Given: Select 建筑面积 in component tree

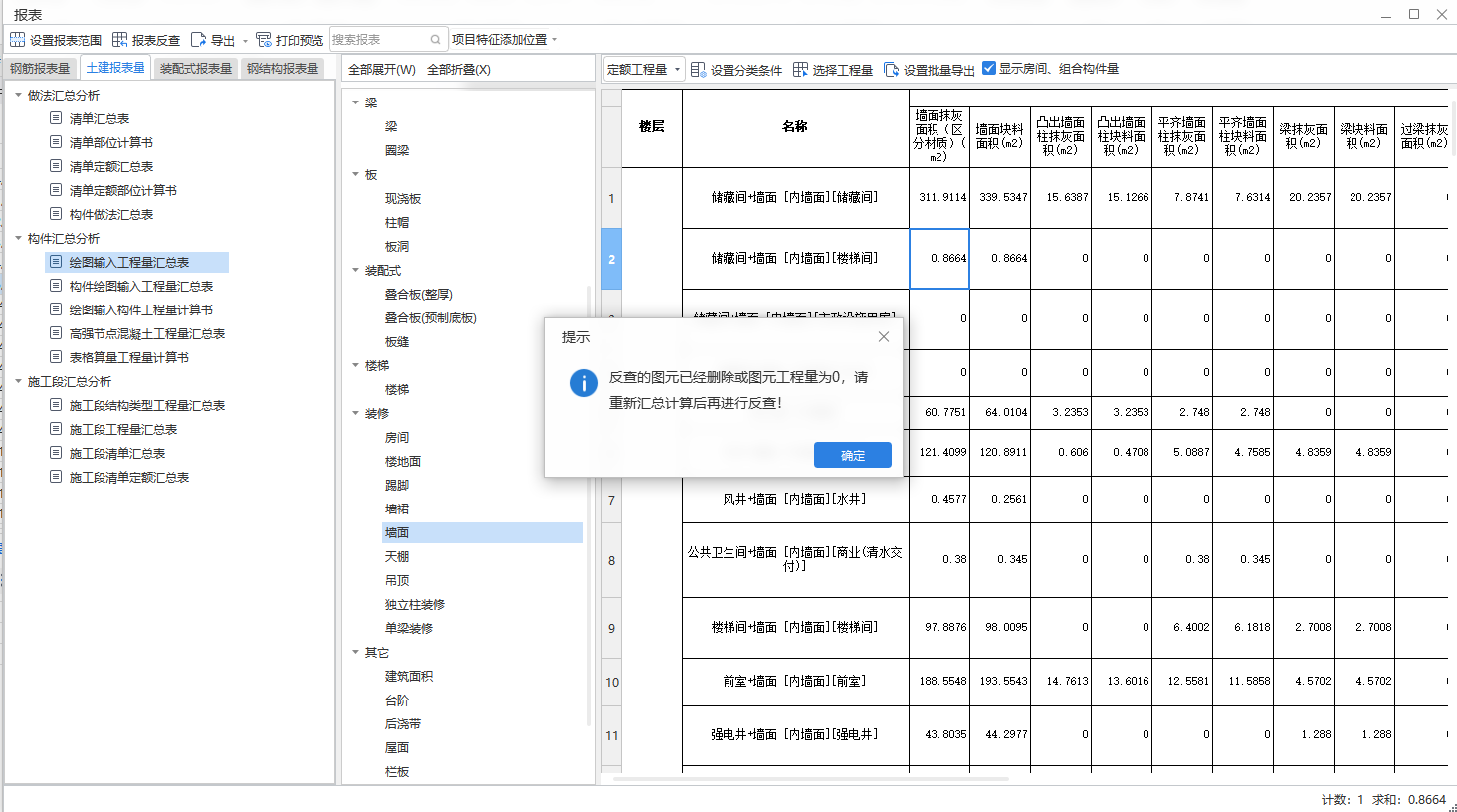Looking at the screenshot, I should pyautogui.click(x=409, y=676).
